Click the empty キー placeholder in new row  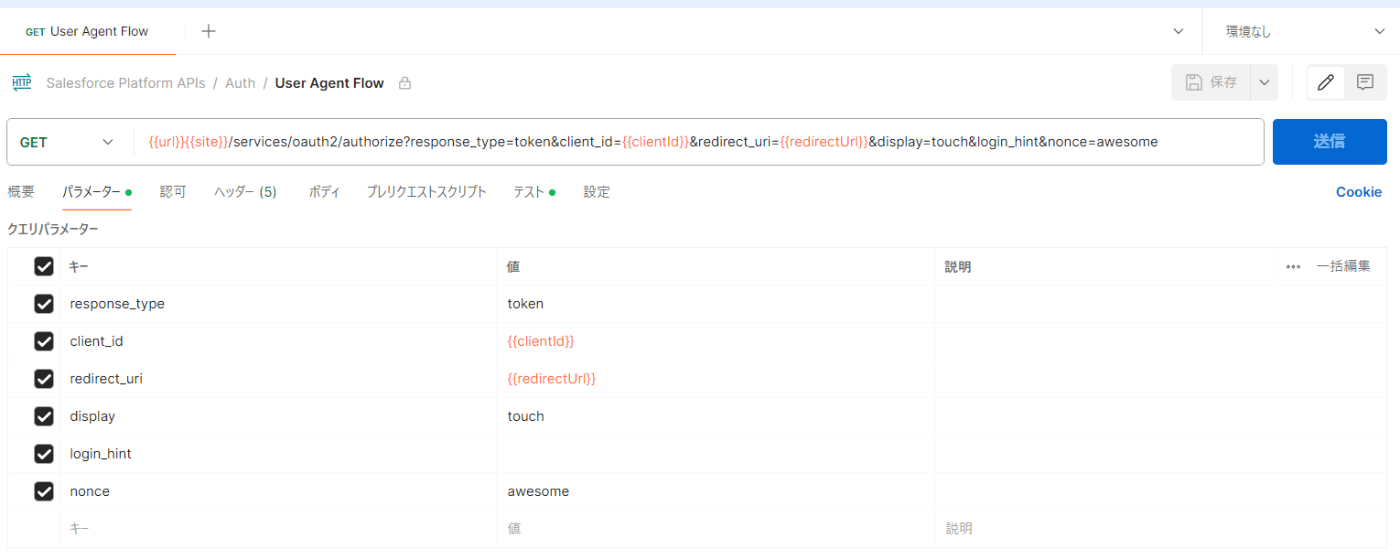[x=278, y=529]
